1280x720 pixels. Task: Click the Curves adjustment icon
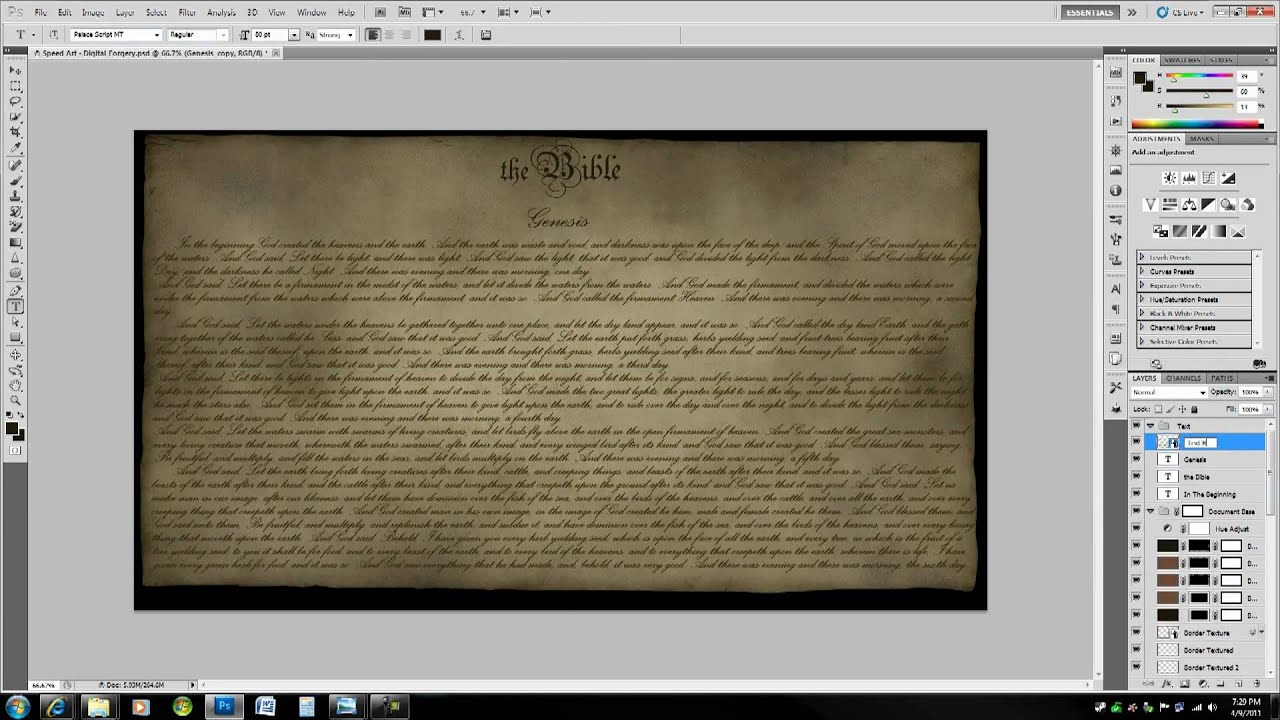click(1208, 178)
